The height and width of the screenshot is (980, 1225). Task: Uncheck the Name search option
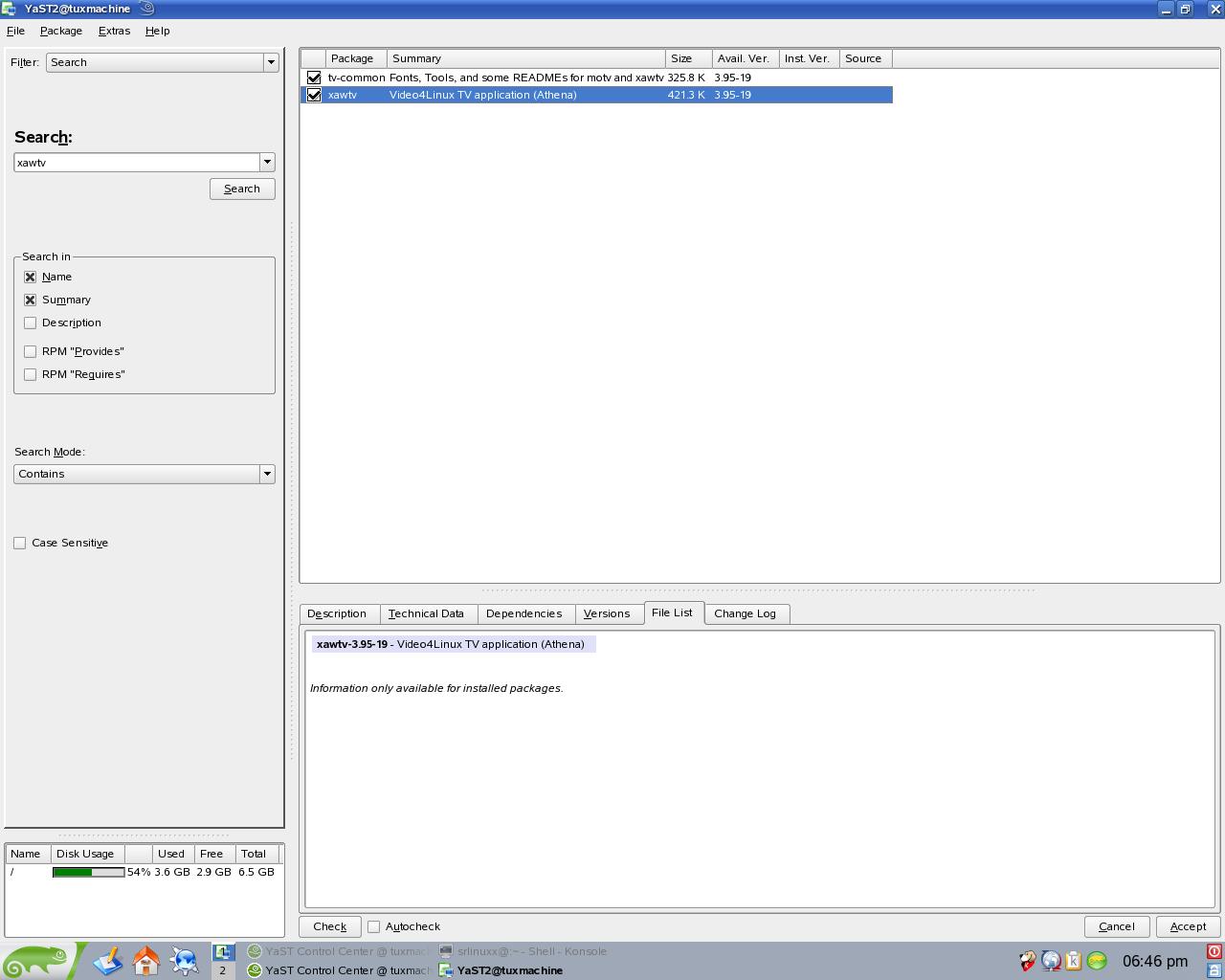31,277
